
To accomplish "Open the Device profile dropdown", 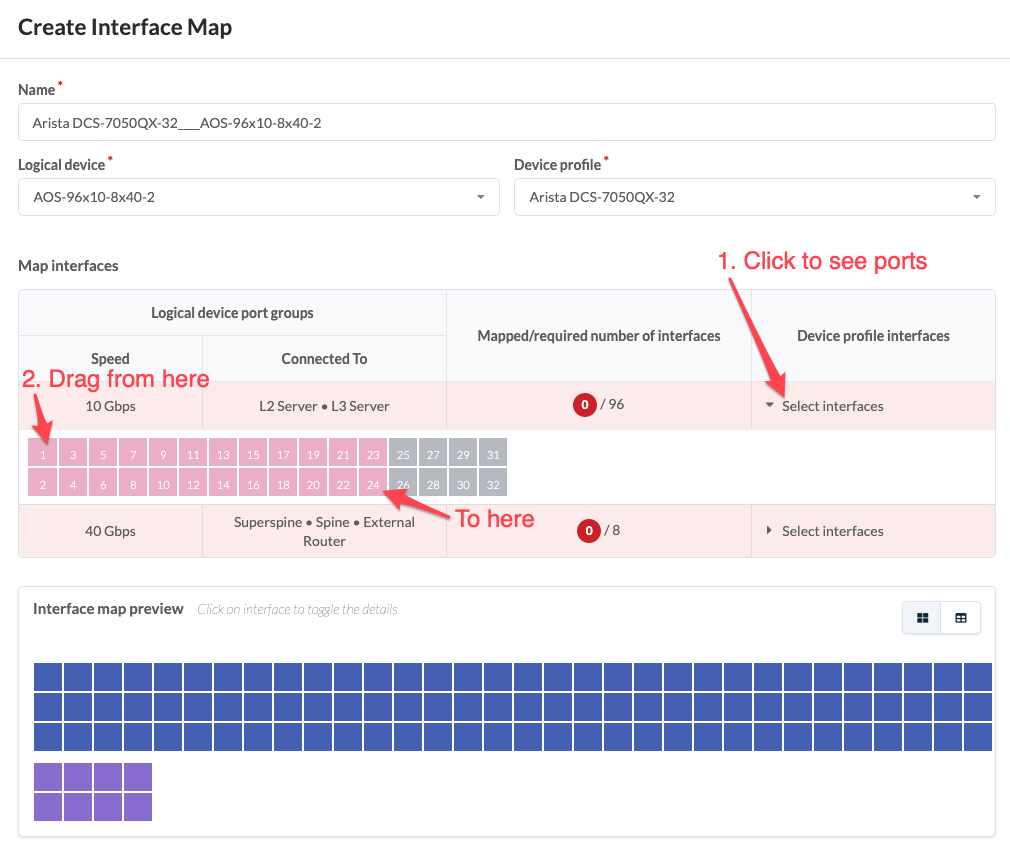I will tap(754, 197).
